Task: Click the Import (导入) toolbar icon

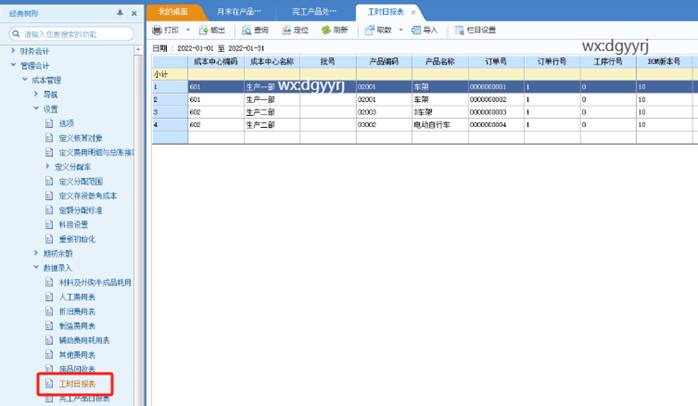Action: click(416, 30)
